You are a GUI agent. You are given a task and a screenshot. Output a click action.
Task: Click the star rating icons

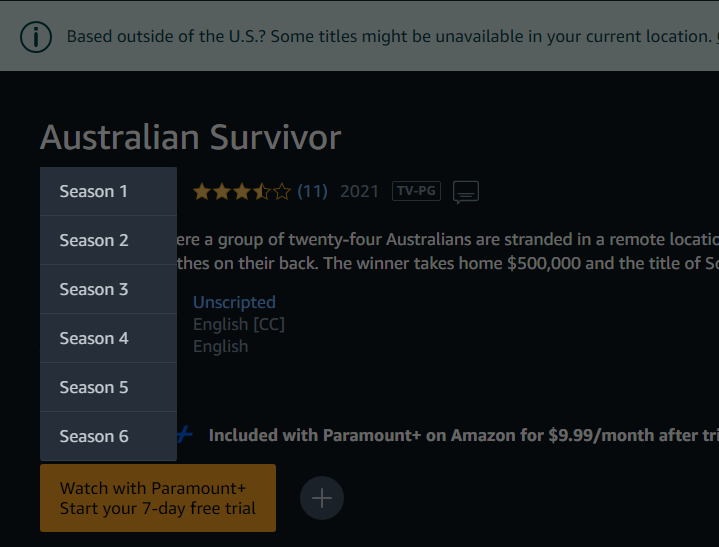[242, 191]
